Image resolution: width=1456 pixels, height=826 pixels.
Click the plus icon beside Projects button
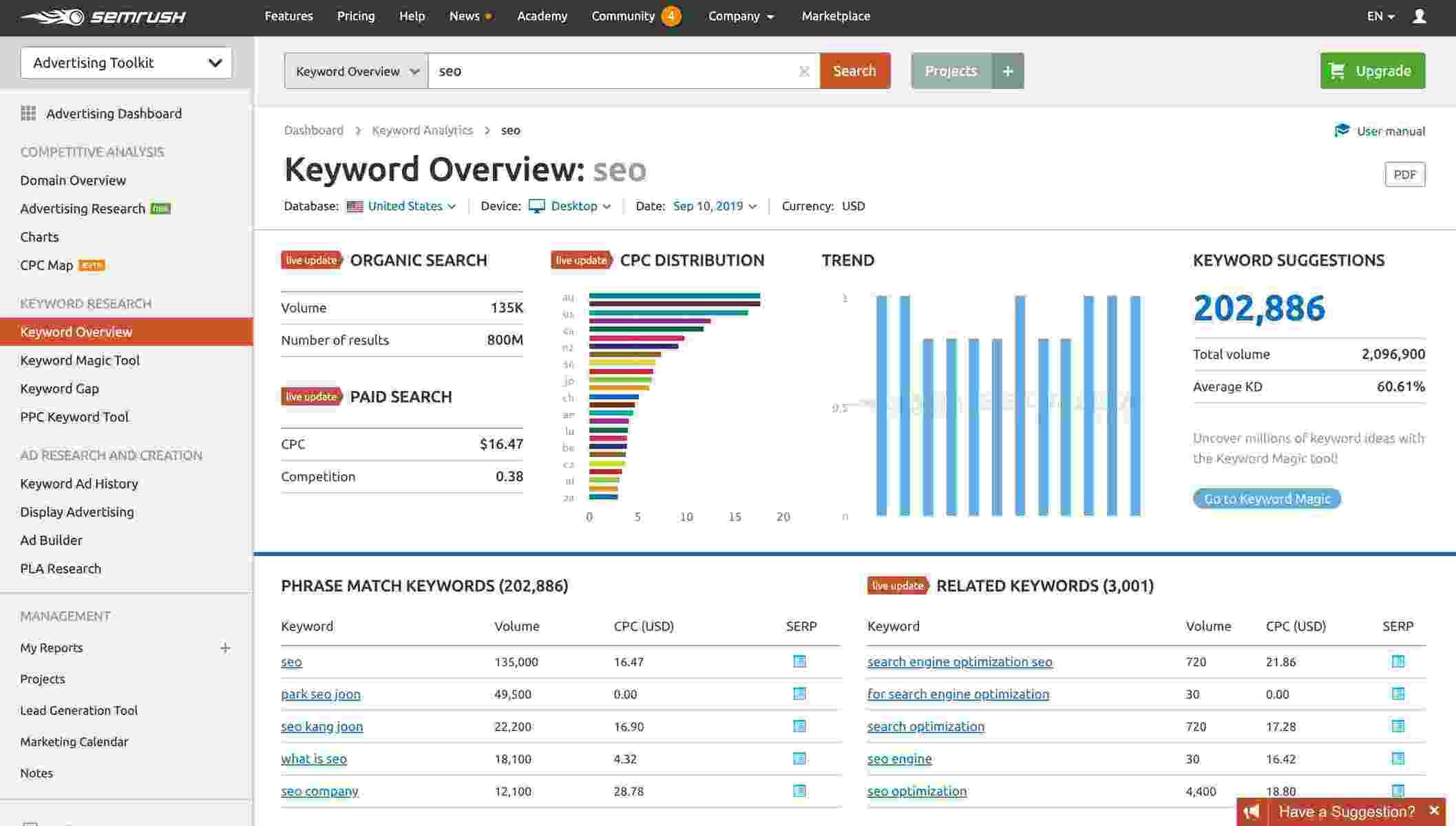pyautogui.click(x=1008, y=71)
